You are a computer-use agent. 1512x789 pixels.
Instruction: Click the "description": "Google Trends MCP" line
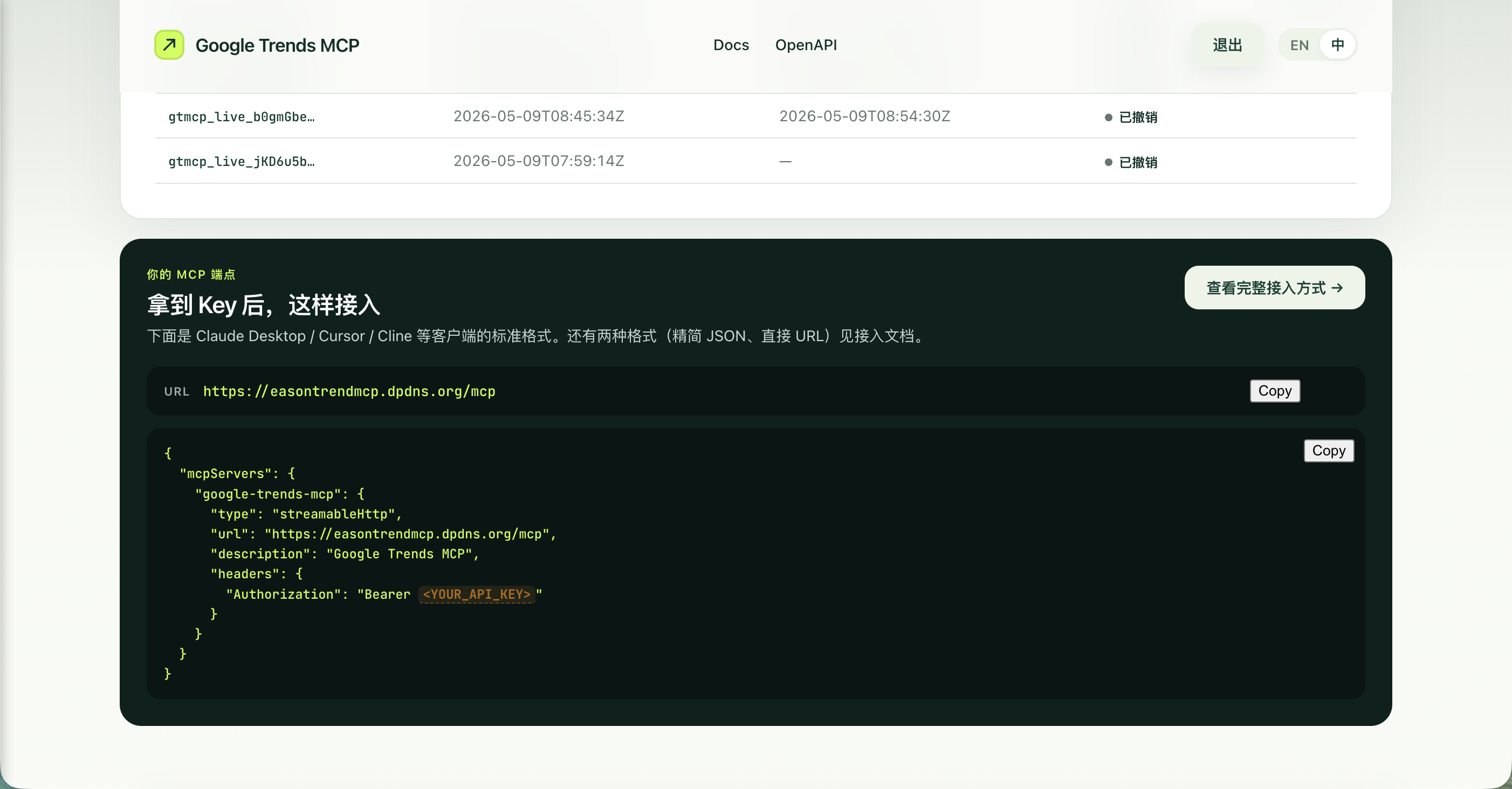coord(345,554)
